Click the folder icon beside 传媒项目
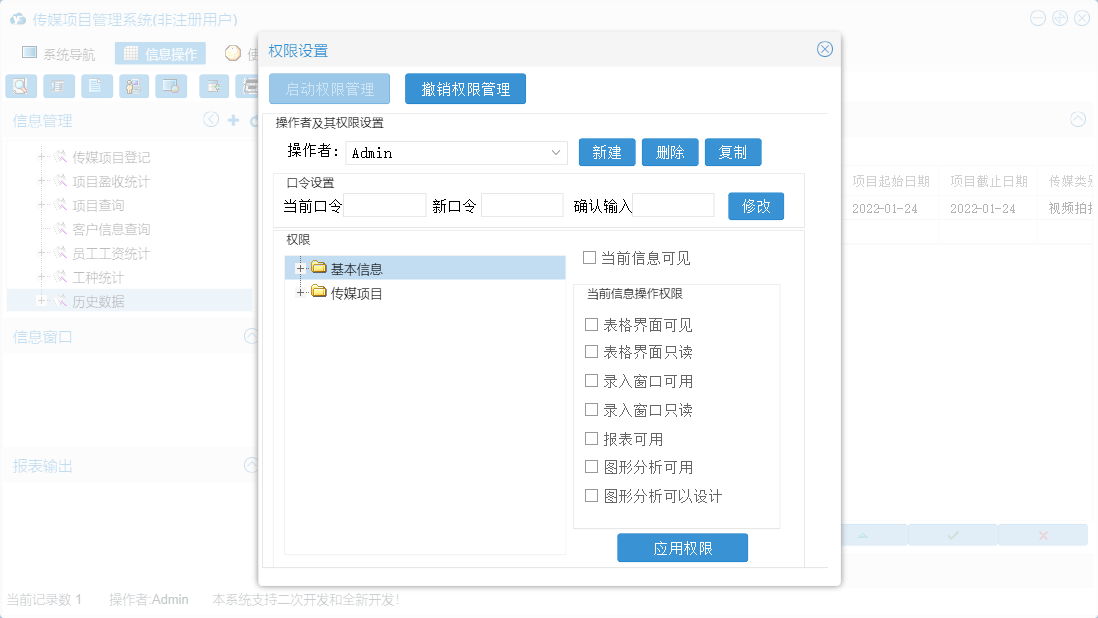The image size is (1098, 618). (x=319, y=292)
